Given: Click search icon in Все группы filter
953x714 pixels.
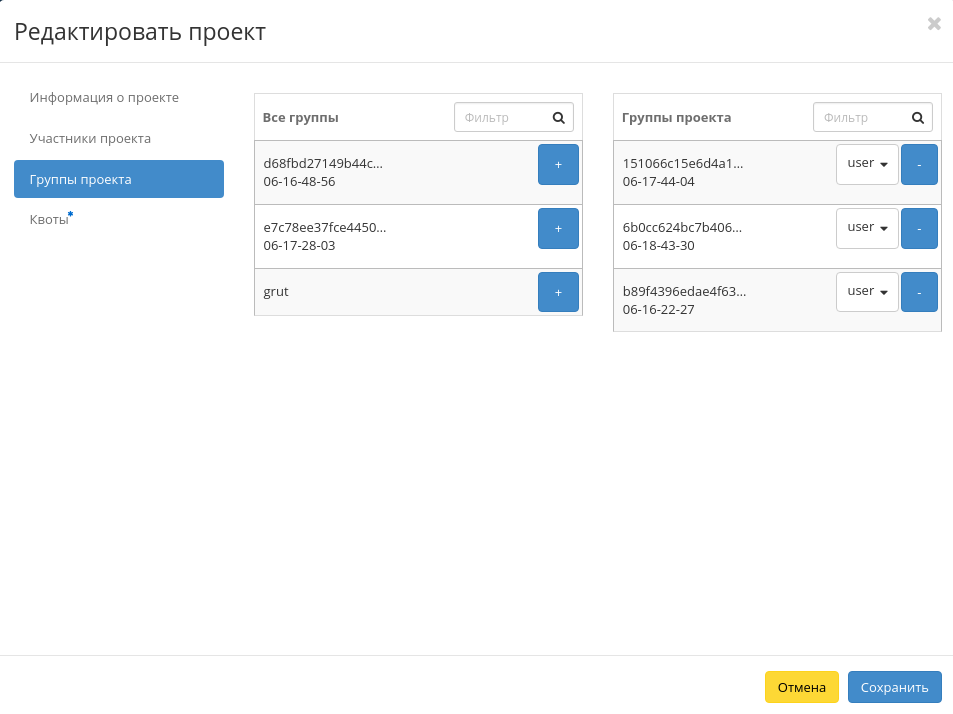Looking at the screenshot, I should [559, 117].
